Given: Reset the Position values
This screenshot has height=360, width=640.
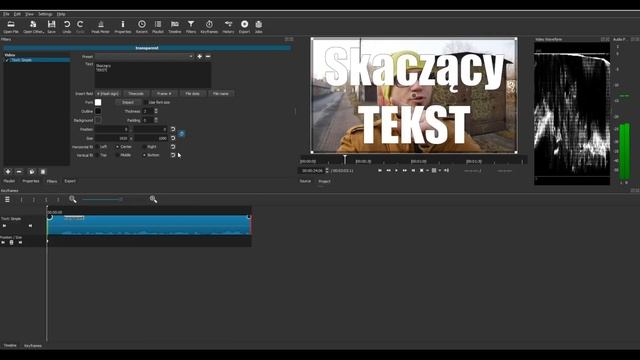Looking at the screenshot, I should pos(173,129).
